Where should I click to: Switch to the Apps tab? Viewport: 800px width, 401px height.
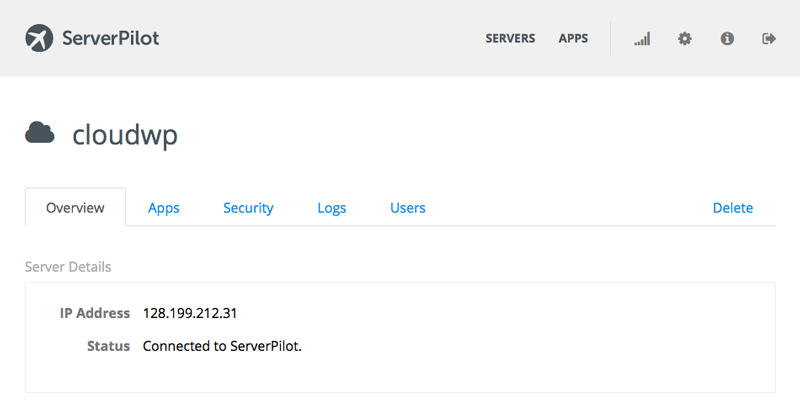(164, 208)
